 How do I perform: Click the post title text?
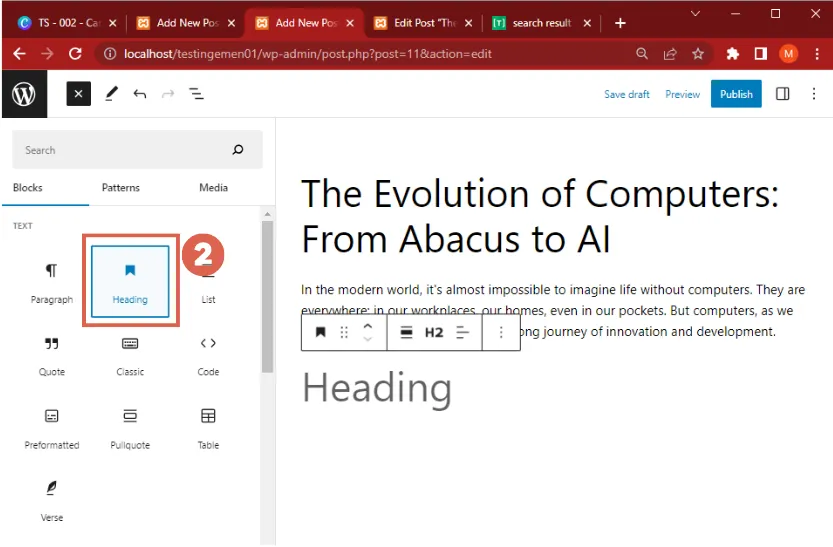[540, 216]
